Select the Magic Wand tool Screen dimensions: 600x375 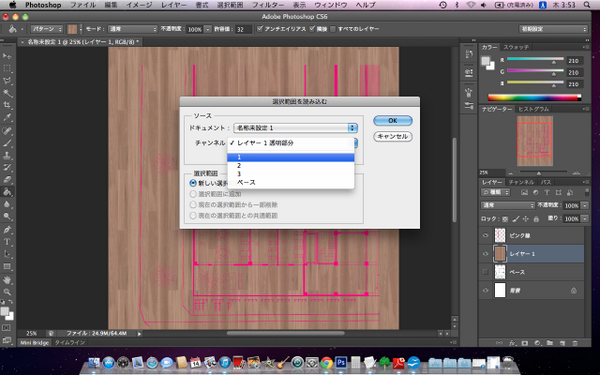(7, 93)
